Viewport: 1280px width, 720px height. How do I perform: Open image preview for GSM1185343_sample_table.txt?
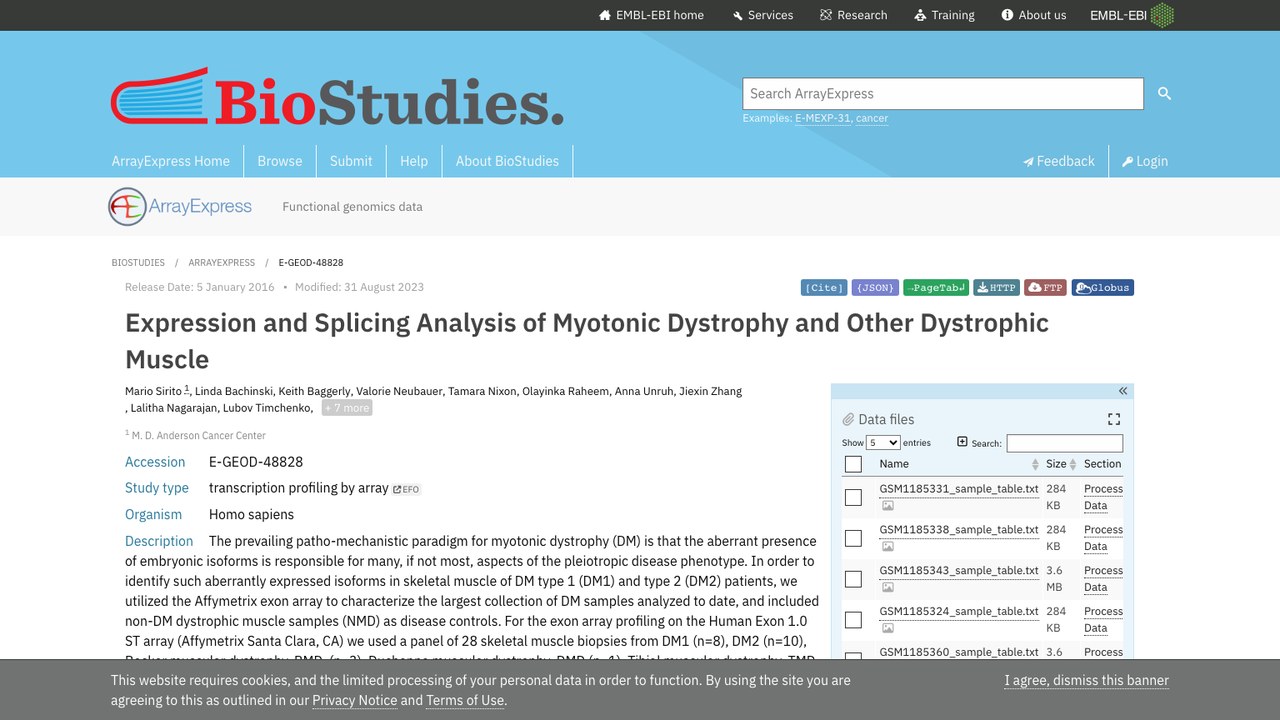click(887, 588)
